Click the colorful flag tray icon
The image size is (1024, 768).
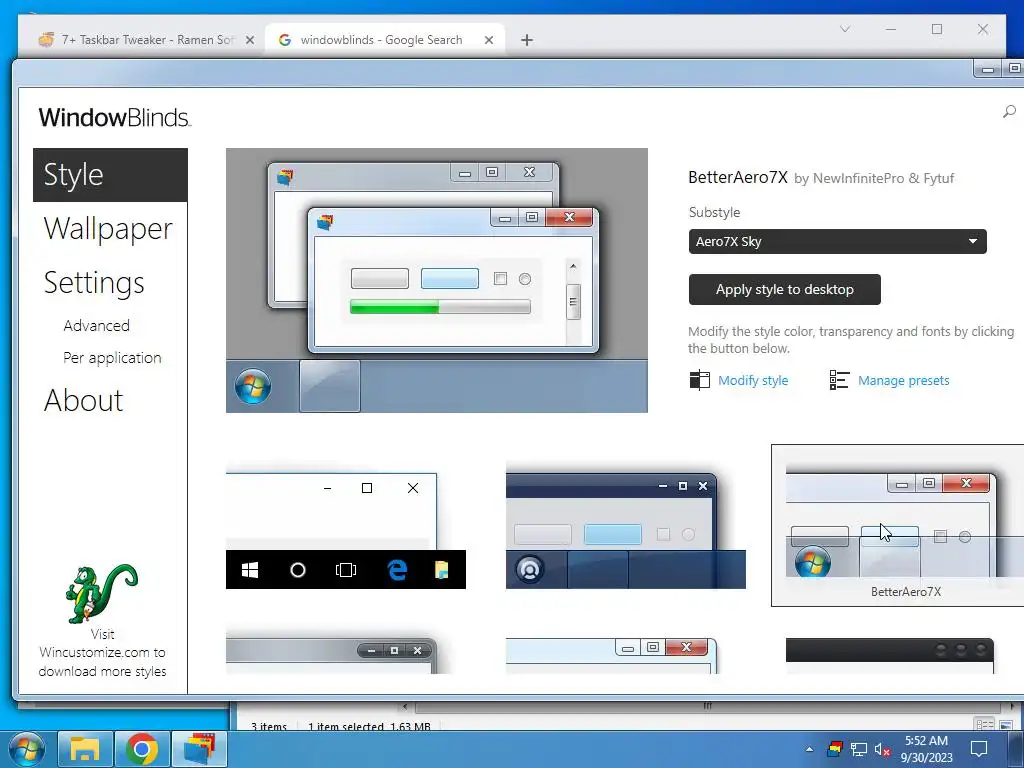point(835,749)
